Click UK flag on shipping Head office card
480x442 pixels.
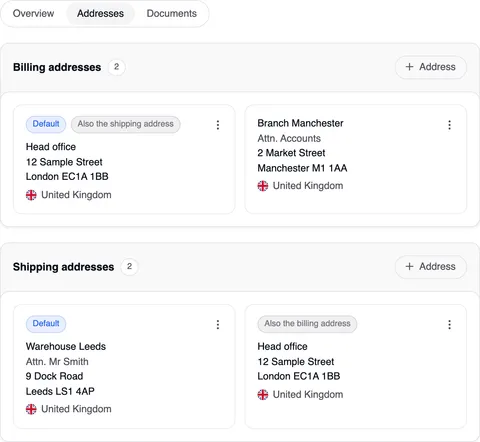point(263,395)
